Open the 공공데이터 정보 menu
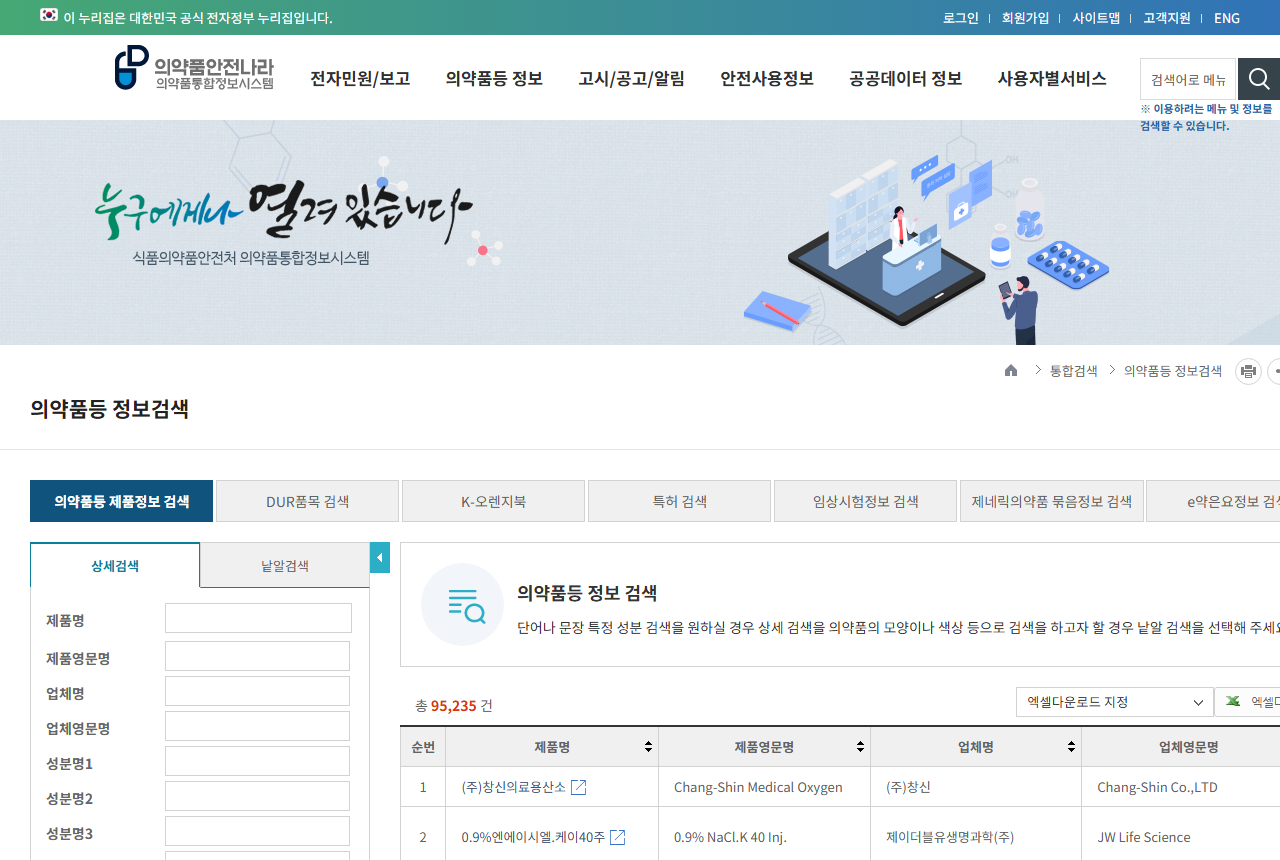The image size is (1280, 860). click(x=905, y=79)
